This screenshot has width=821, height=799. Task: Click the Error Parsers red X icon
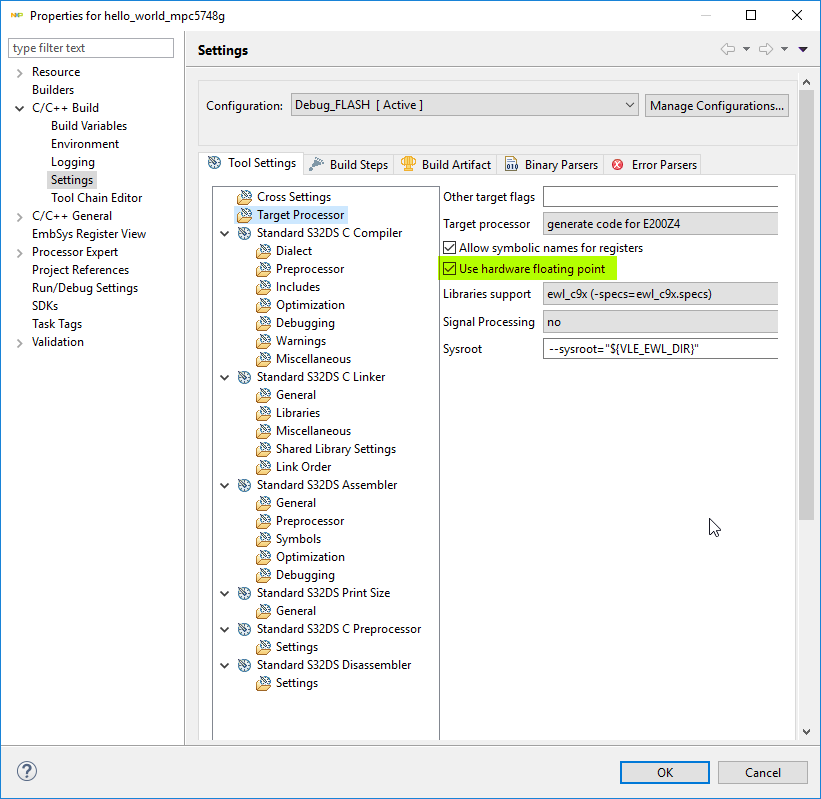[x=618, y=164]
